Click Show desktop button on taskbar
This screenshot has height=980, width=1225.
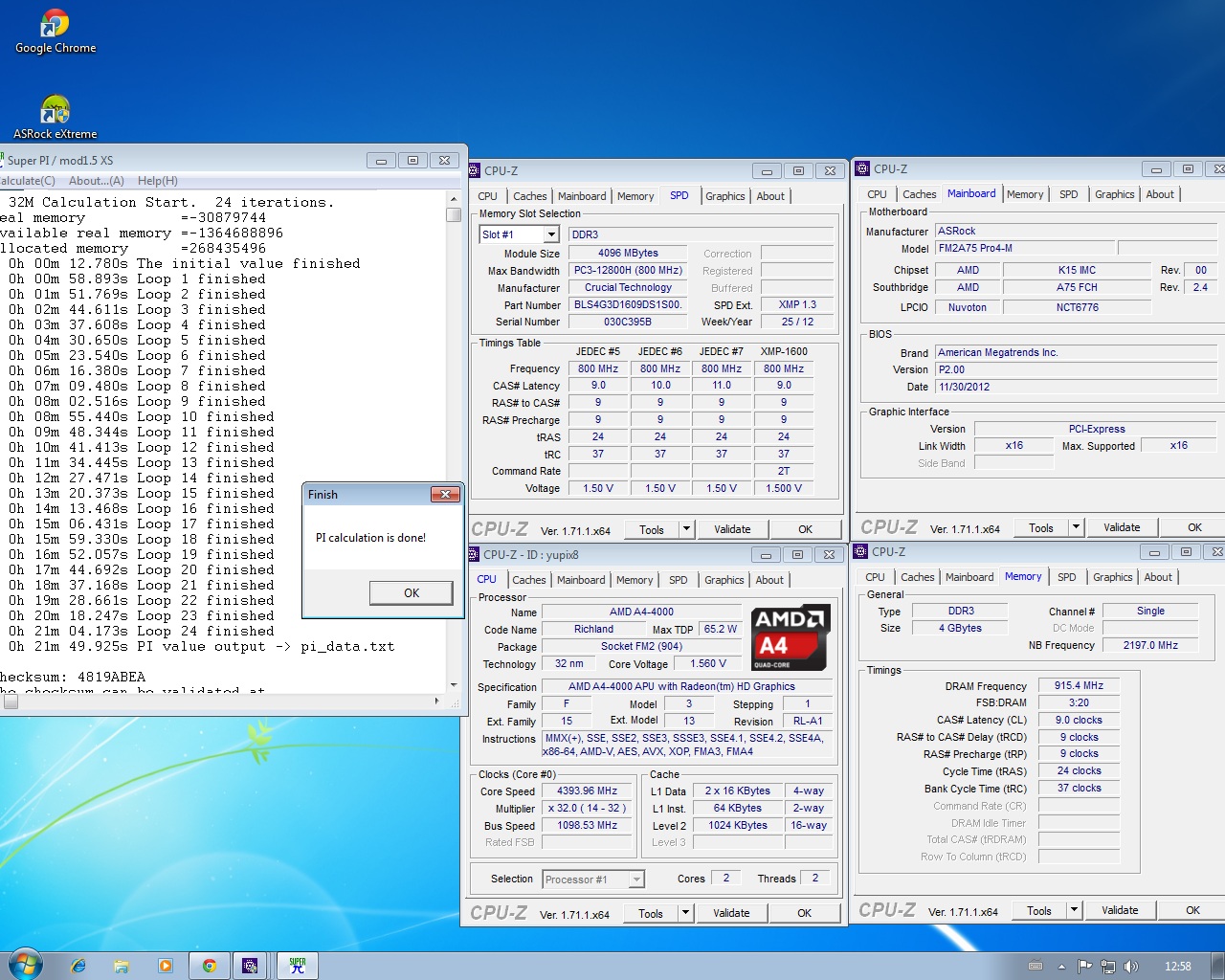[1217, 966]
